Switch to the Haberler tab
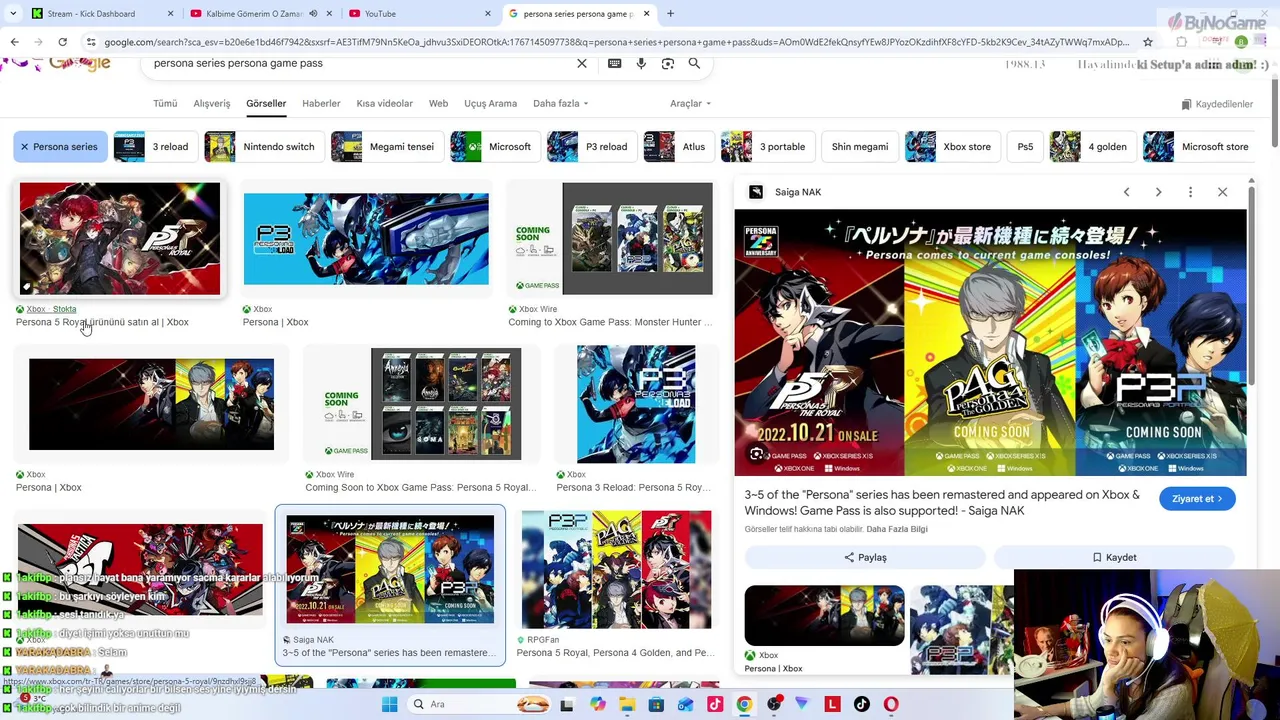Image resolution: width=1280 pixels, height=720 pixels. (321, 103)
